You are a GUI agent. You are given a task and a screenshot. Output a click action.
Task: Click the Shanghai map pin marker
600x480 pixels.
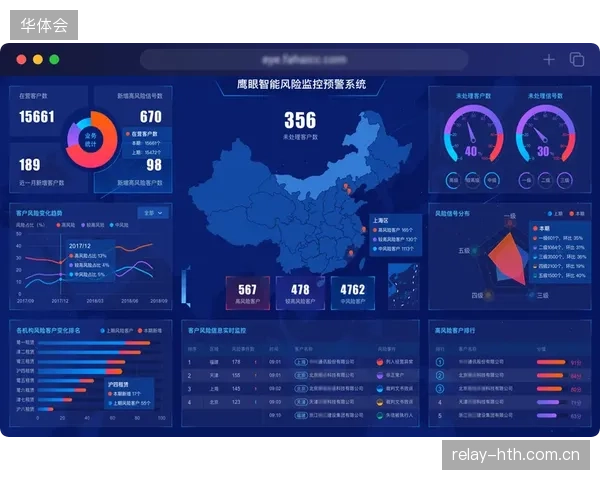pyautogui.click(x=364, y=230)
